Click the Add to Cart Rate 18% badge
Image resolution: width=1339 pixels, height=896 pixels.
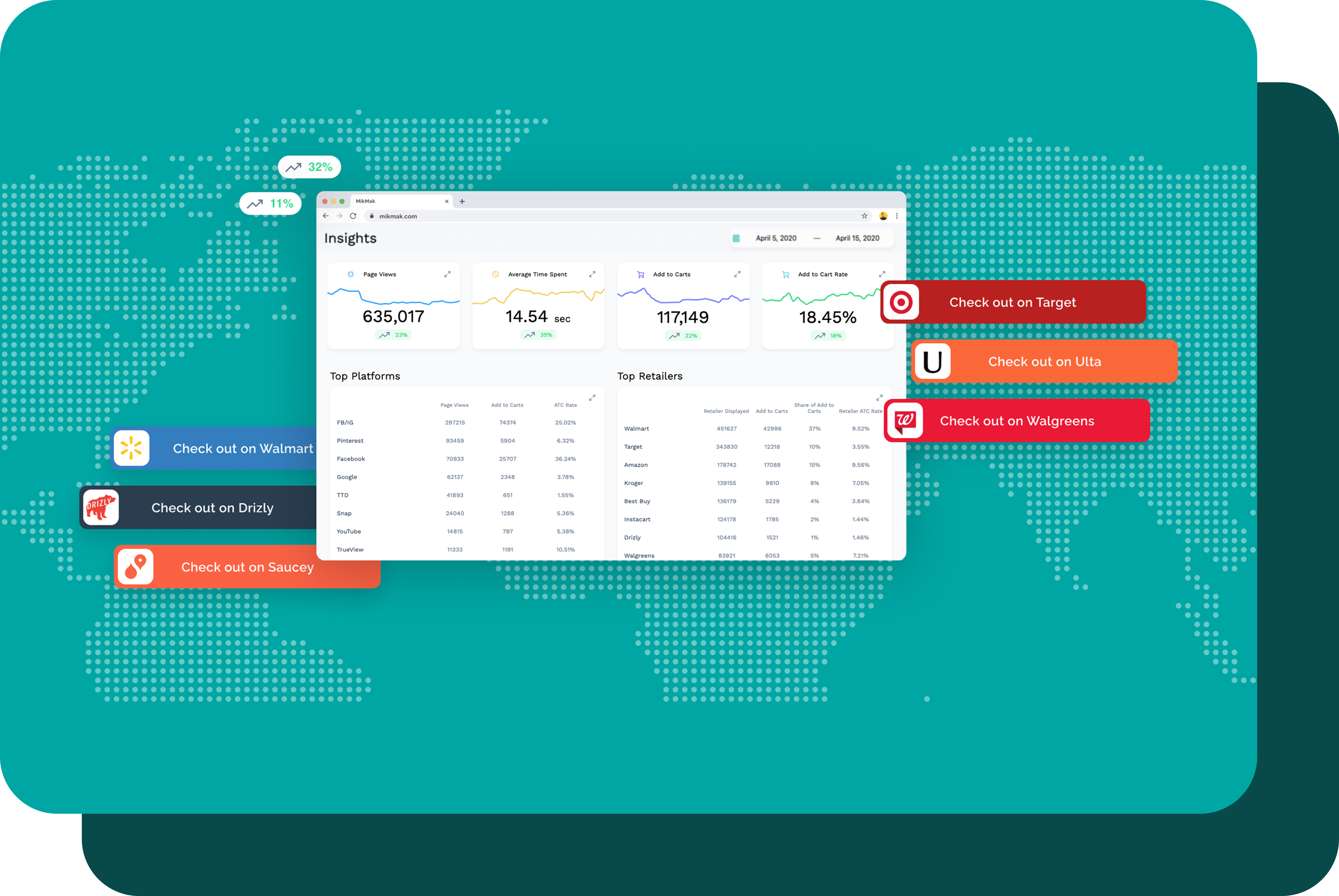(828, 335)
